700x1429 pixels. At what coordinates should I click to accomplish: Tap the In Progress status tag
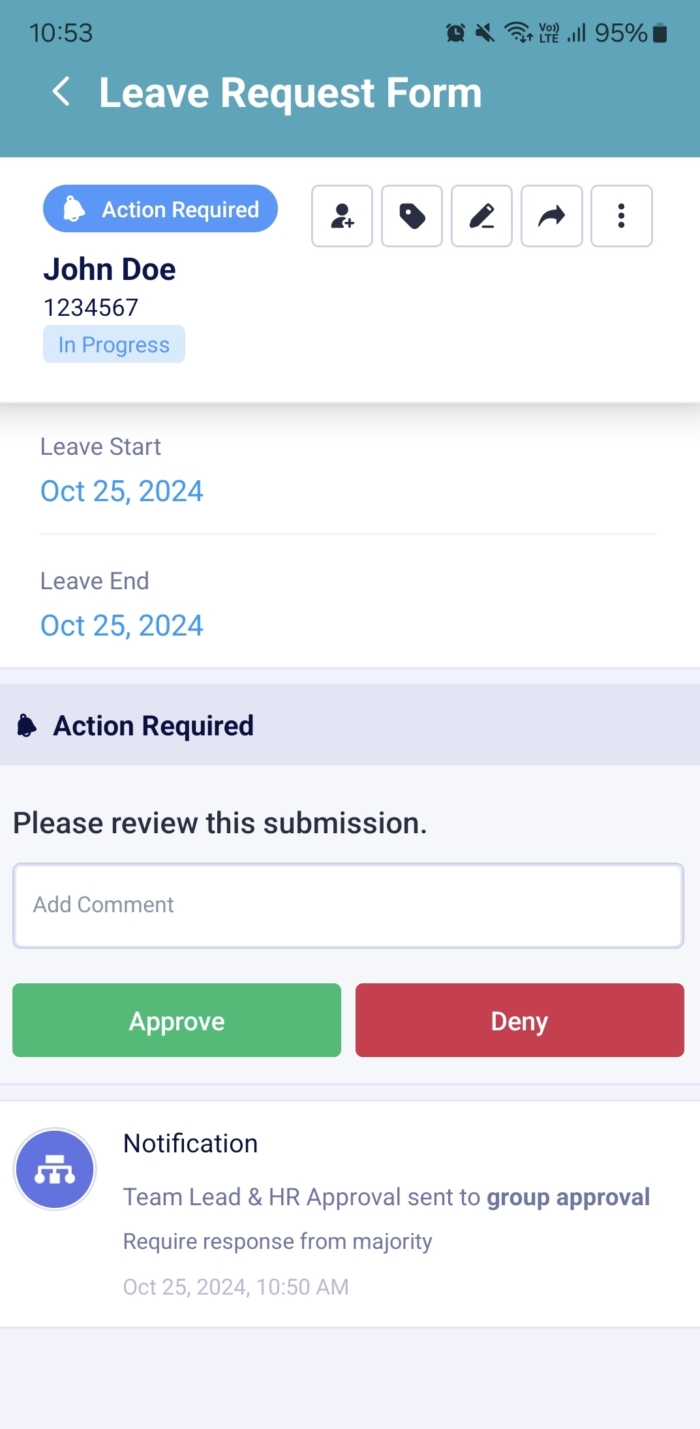[114, 345]
